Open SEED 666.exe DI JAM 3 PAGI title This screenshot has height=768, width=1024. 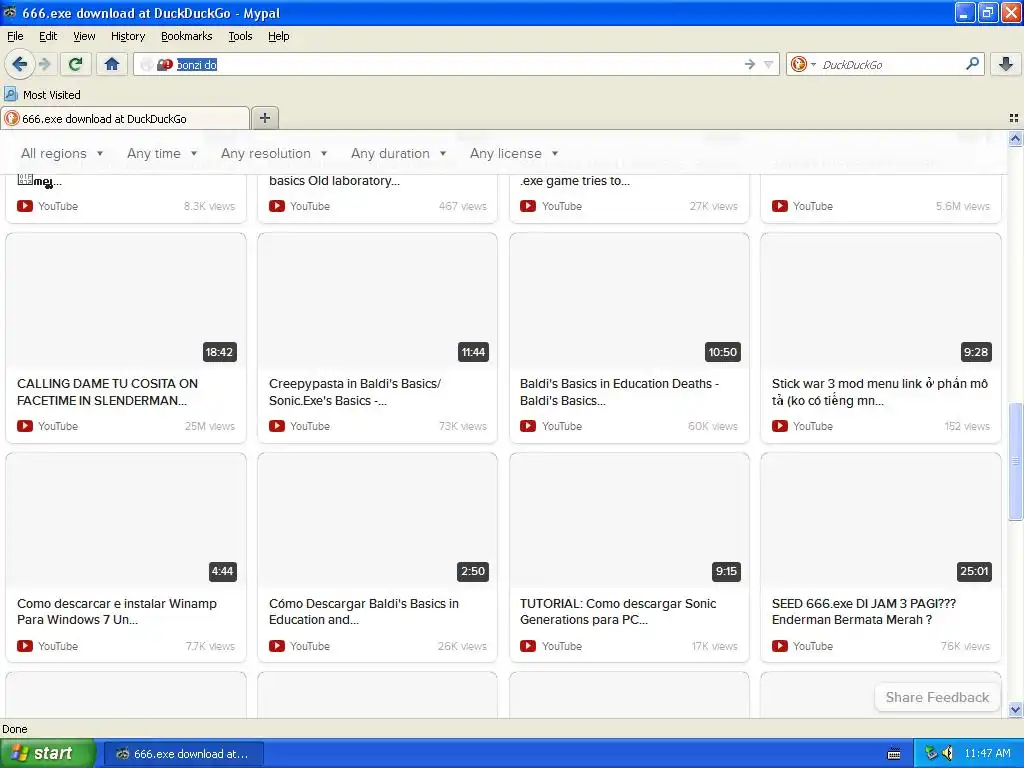tap(863, 611)
